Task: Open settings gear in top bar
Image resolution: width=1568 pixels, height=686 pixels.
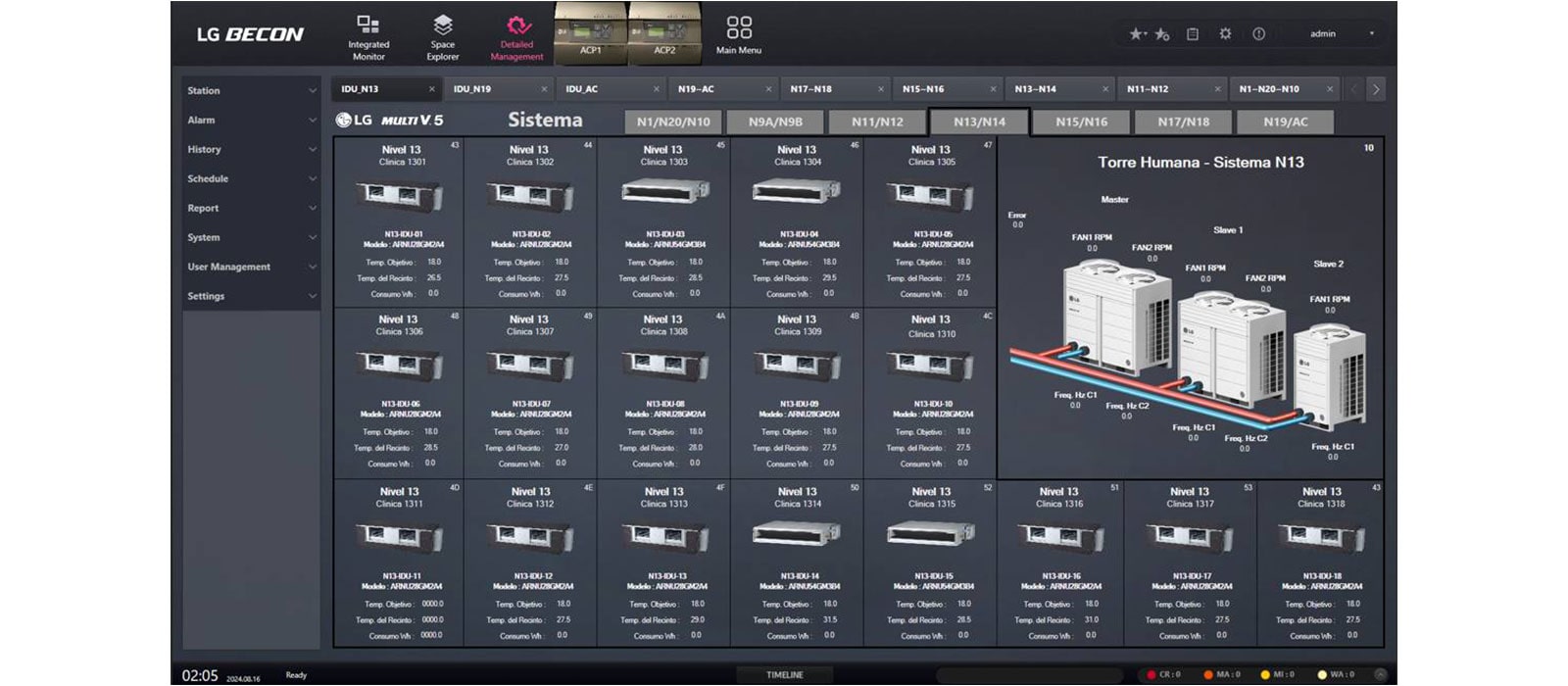Action: pyautogui.click(x=1225, y=34)
